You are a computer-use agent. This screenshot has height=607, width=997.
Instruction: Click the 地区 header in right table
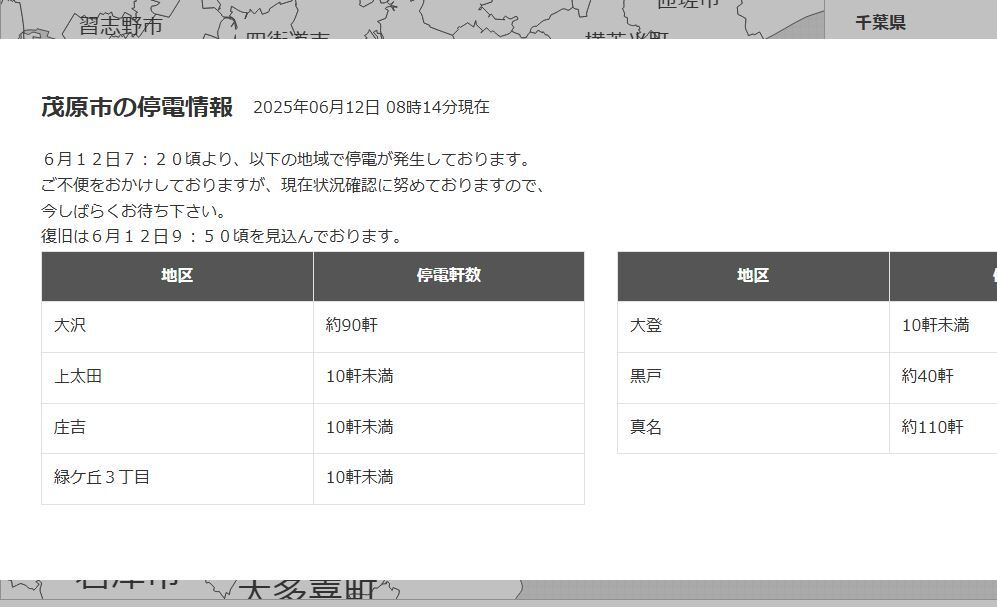pyautogui.click(x=753, y=276)
